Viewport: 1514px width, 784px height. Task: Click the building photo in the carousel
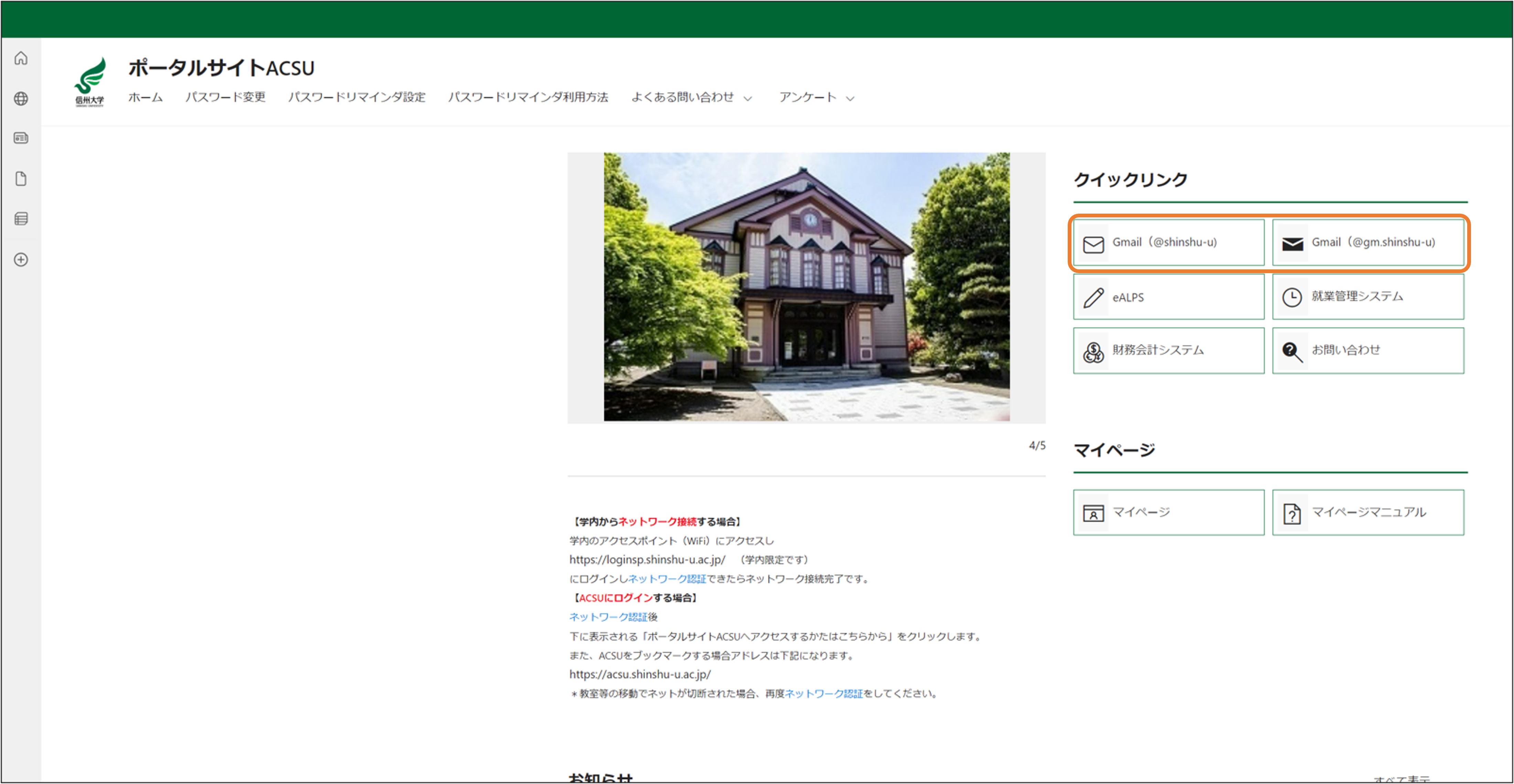pyautogui.click(x=806, y=287)
